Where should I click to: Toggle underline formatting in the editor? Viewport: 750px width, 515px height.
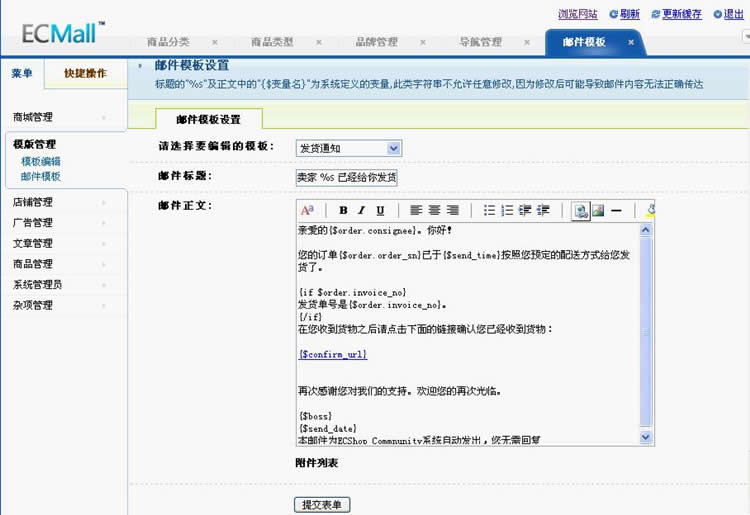point(380,211)
